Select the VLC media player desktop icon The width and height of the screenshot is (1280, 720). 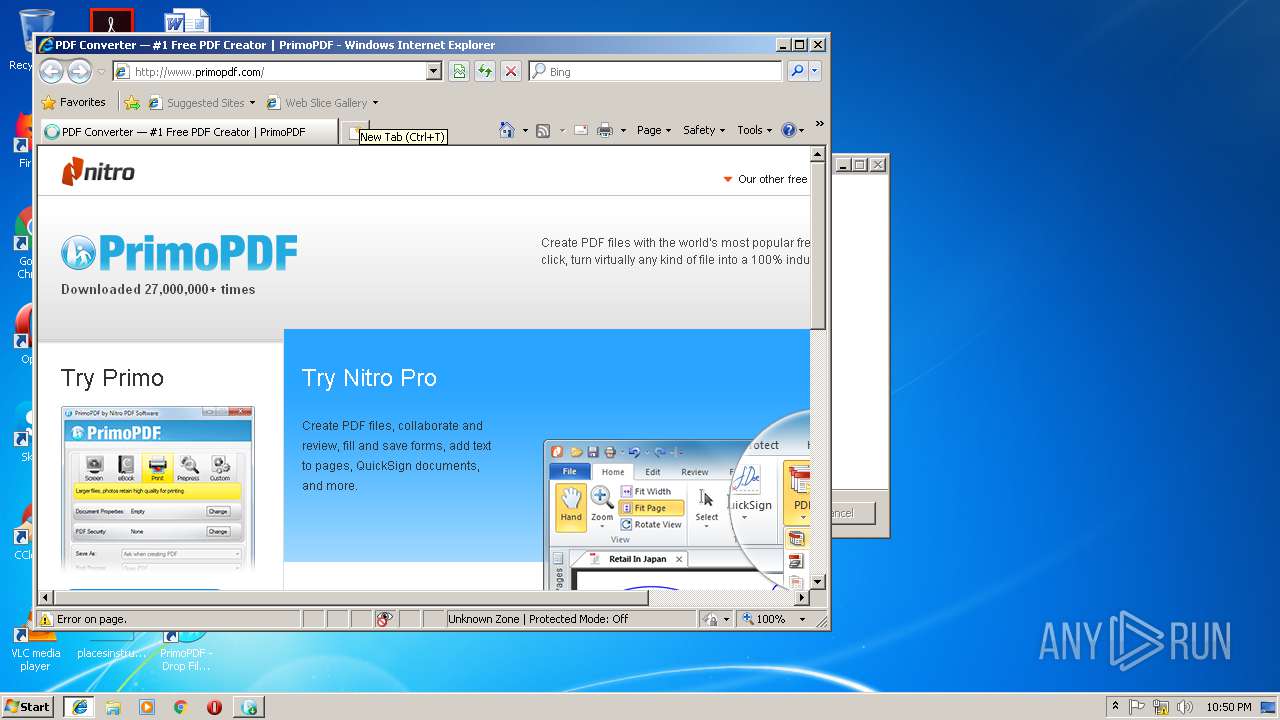point(35,648)
